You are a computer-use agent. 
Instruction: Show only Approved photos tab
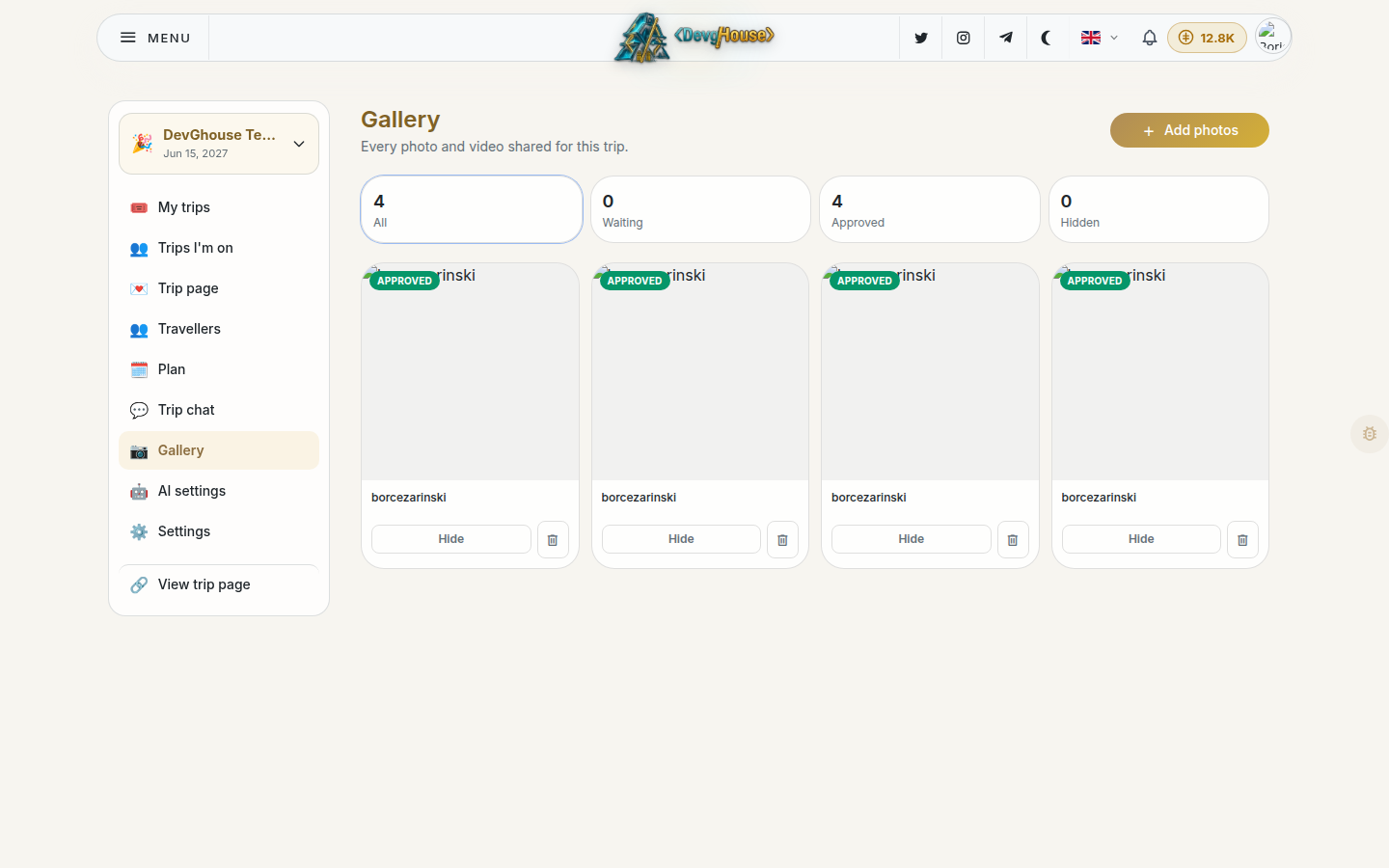930,209
